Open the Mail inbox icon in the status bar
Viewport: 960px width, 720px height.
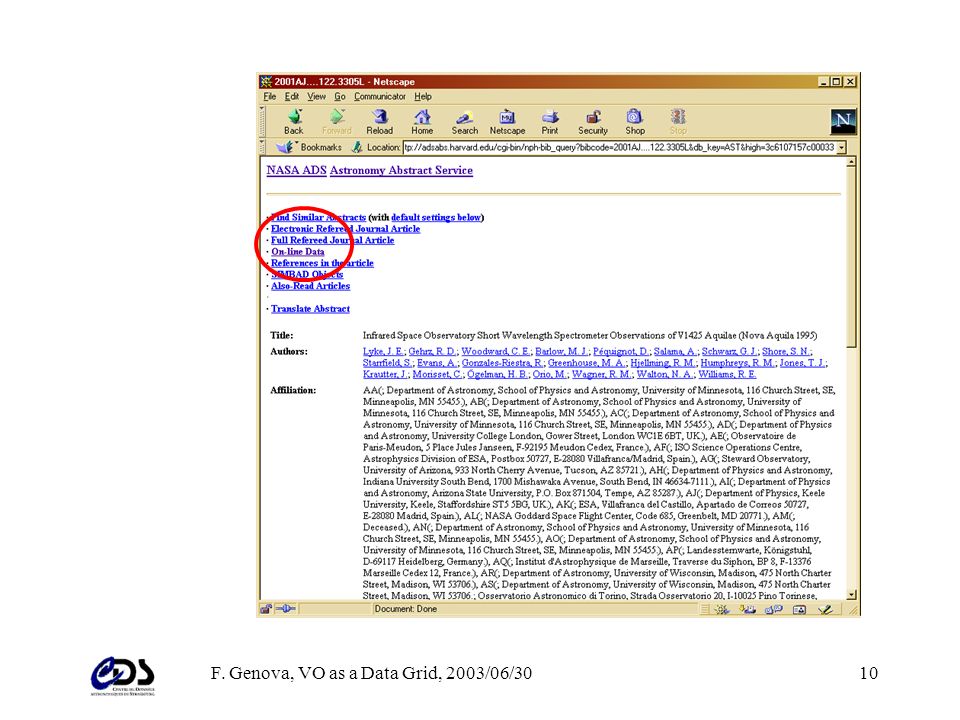click(x=748, y=609)
